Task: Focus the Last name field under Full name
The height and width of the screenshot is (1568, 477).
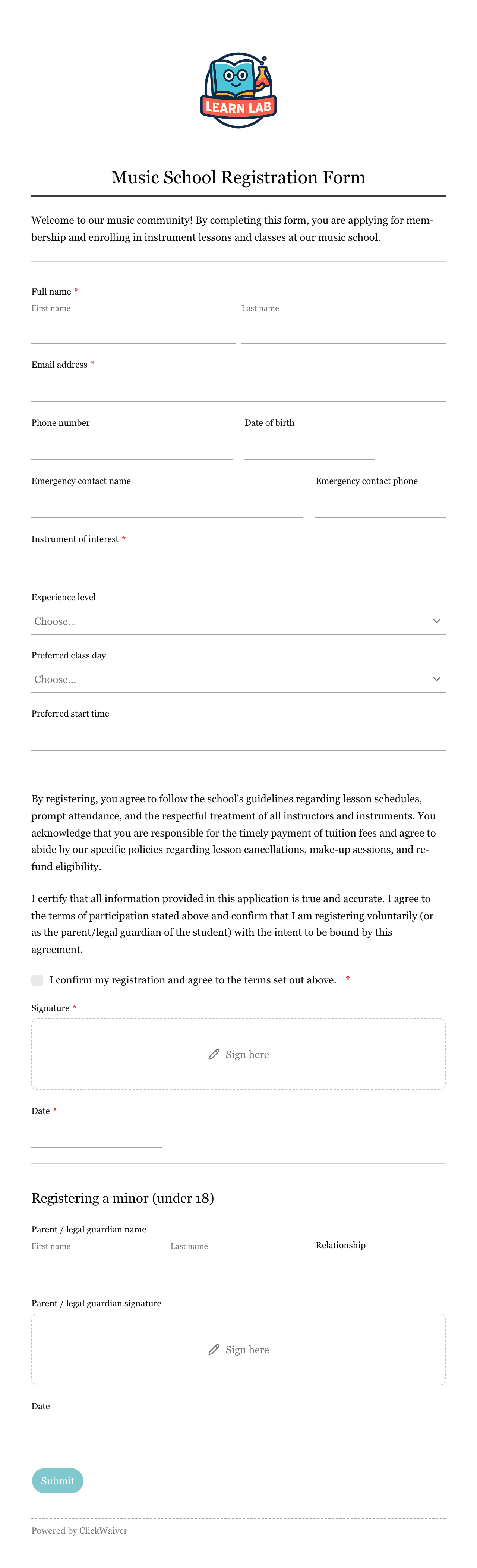Action: click(x=344, y=331)
